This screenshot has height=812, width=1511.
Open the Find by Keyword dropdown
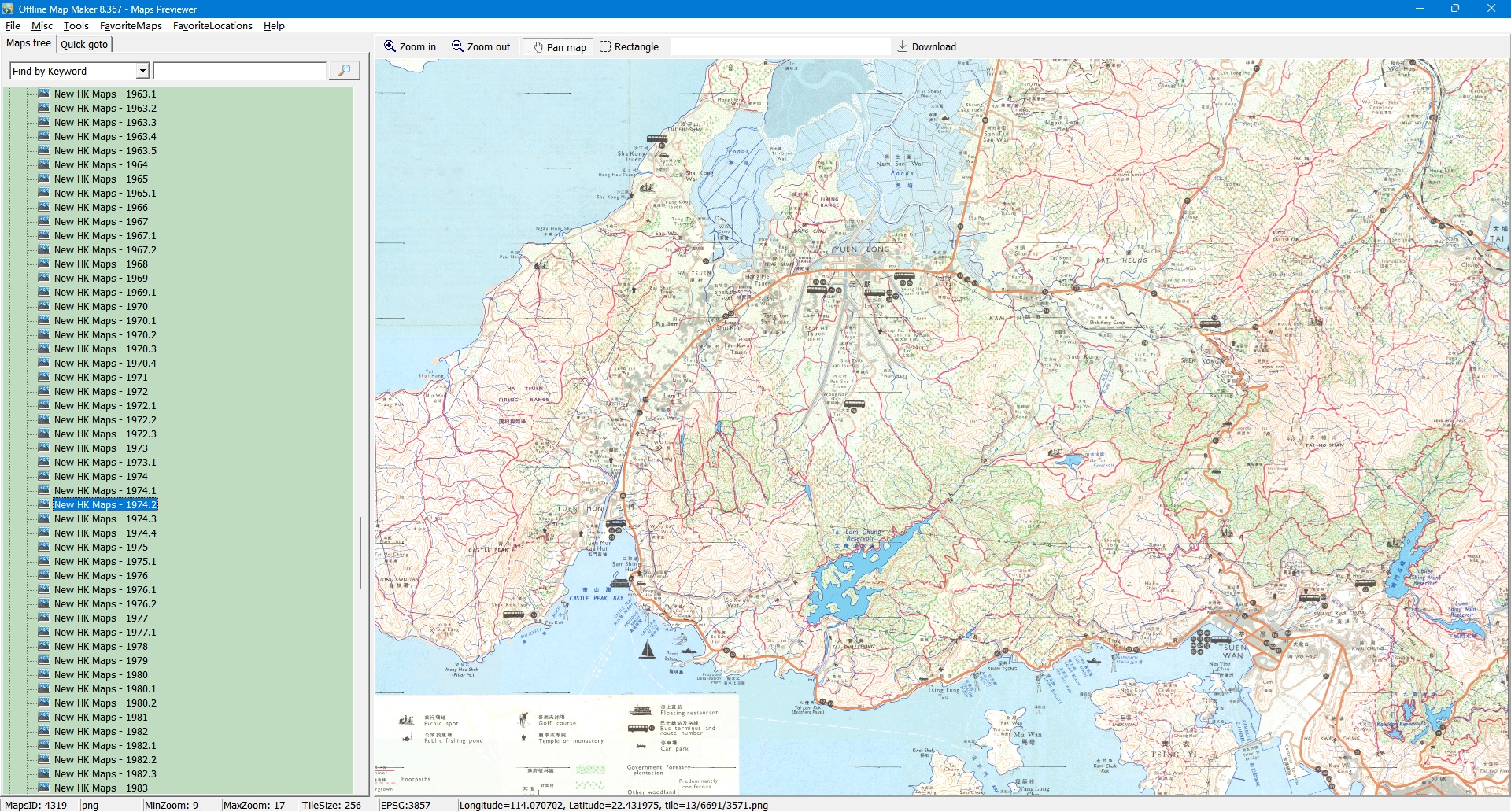coord(142,71)
